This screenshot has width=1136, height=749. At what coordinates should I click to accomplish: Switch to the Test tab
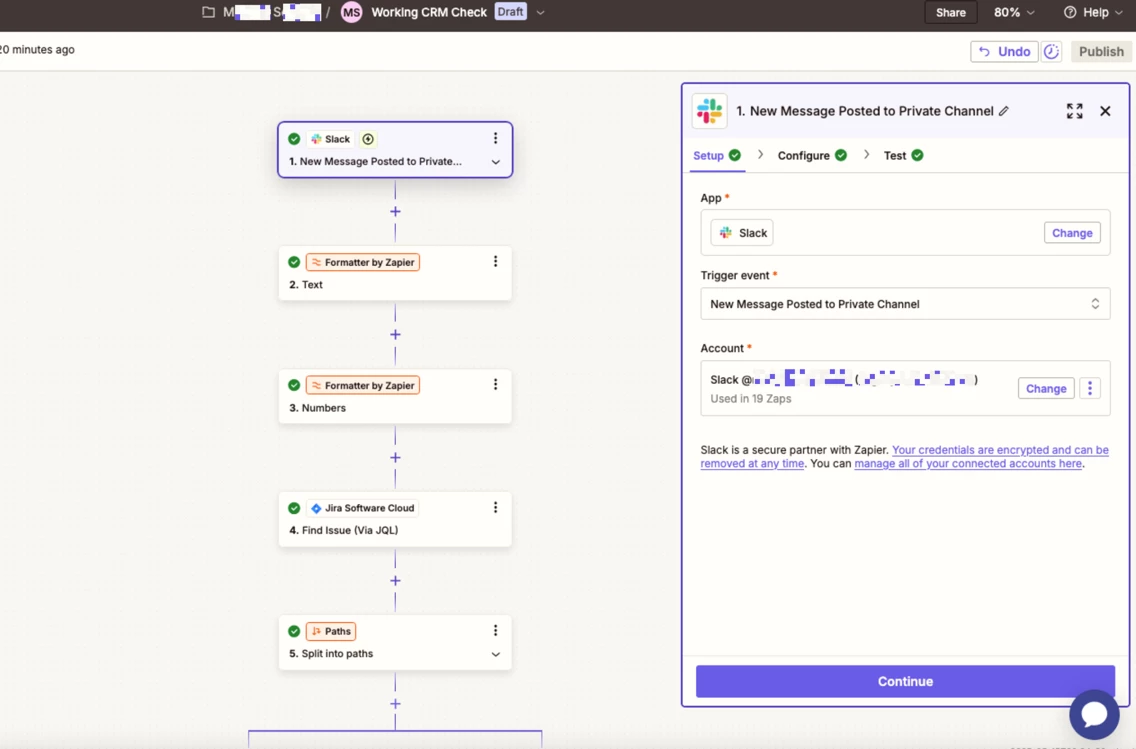point(903,156)
